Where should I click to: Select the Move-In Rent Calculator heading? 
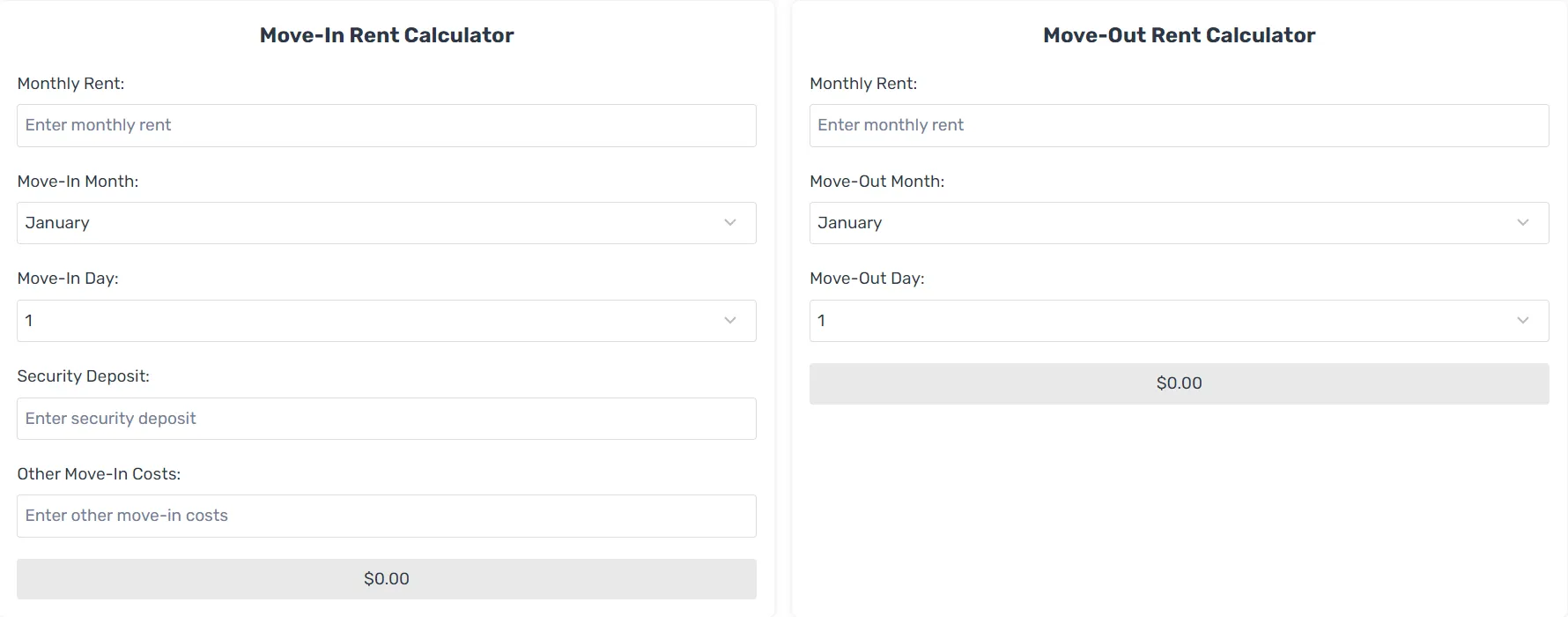coord(387,35)
